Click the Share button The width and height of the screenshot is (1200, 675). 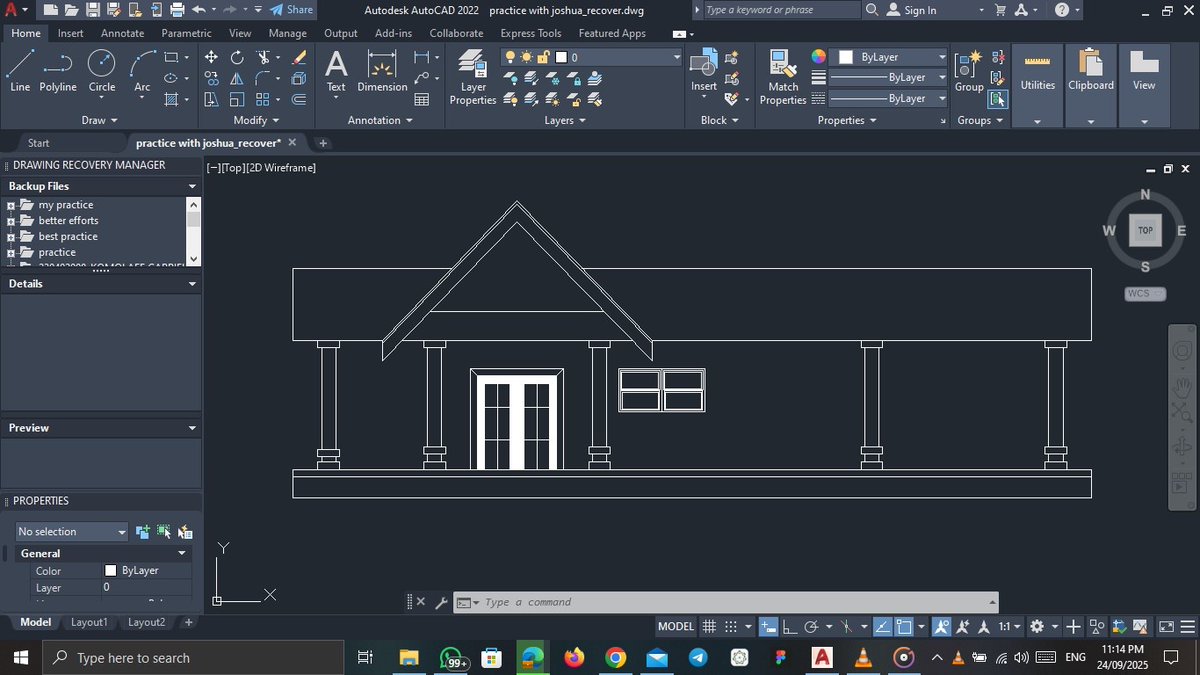tap(291, 10)
